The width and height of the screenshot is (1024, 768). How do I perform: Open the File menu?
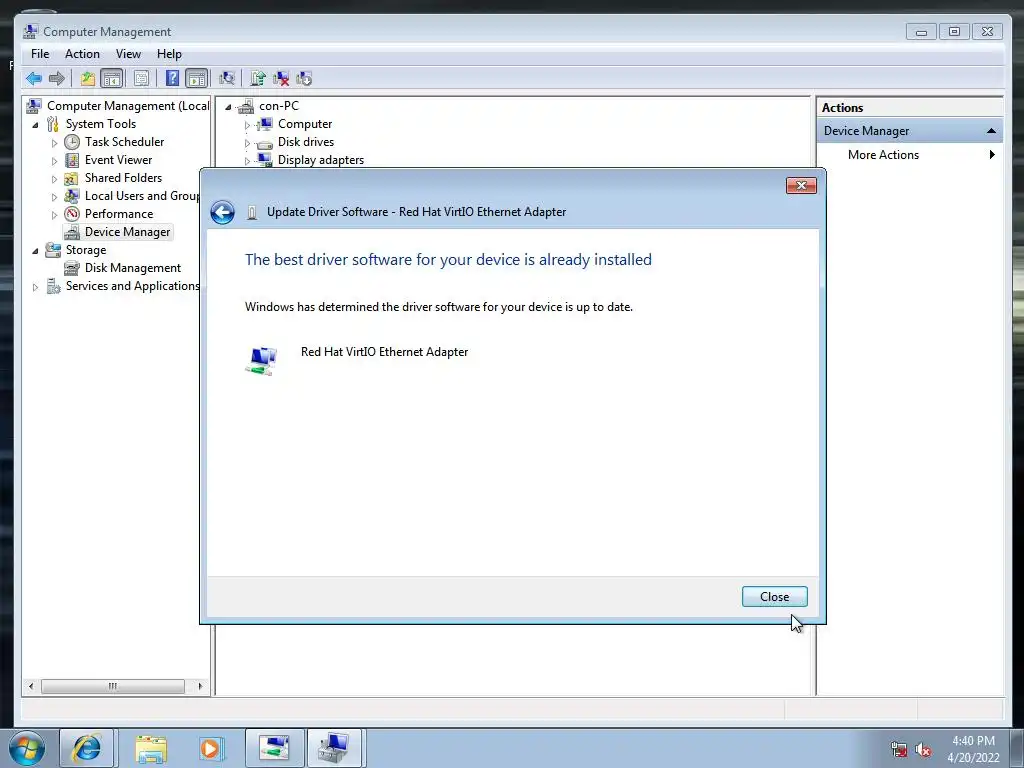[40, 54]
